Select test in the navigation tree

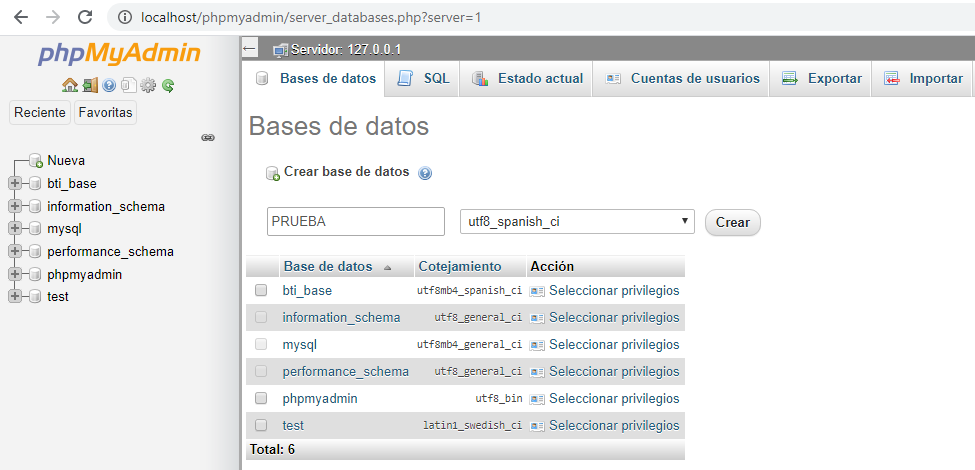[x=58, y=297]
